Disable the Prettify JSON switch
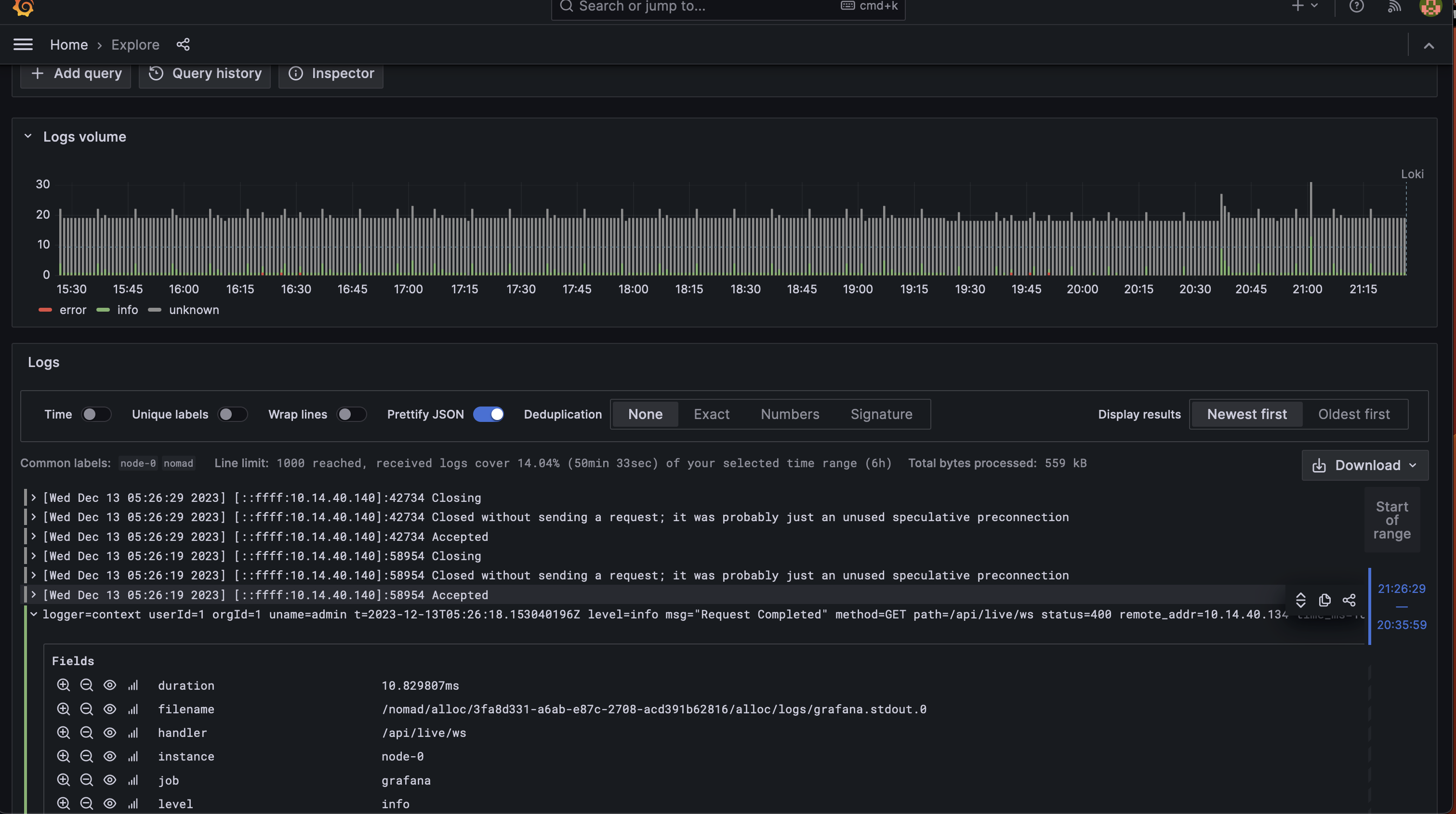The height and width of the screenshot is (814, 1456). point(489,414)
